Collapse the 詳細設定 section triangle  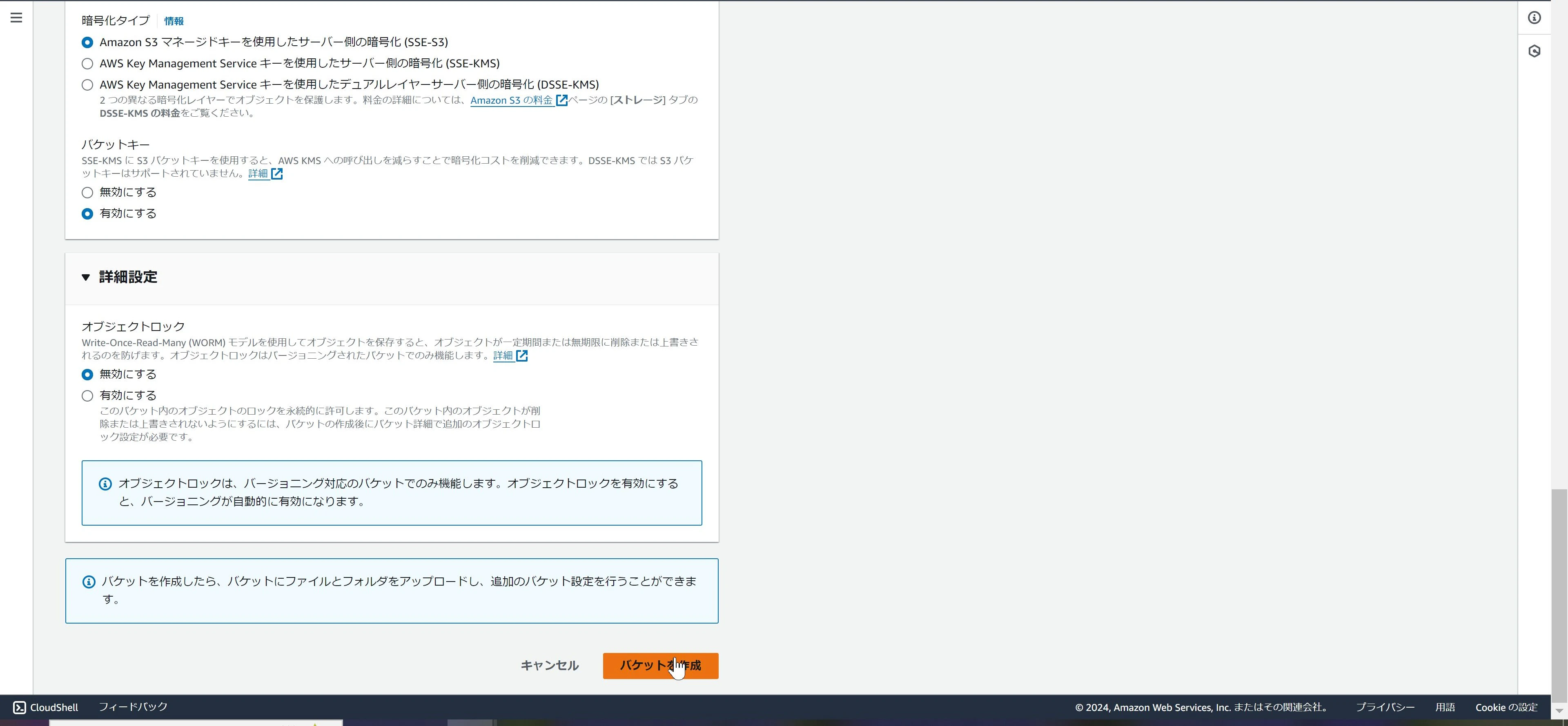[x=86, y=278]
